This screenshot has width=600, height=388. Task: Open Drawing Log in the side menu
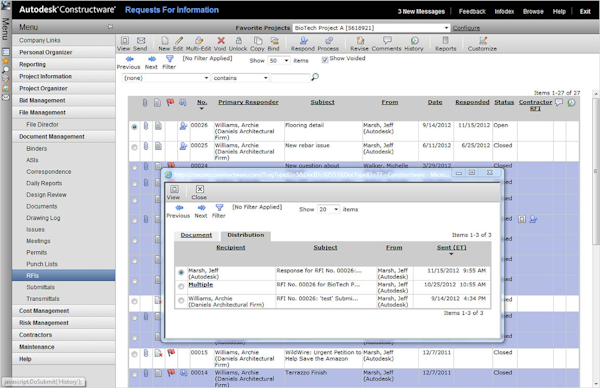tap(43, 218)
